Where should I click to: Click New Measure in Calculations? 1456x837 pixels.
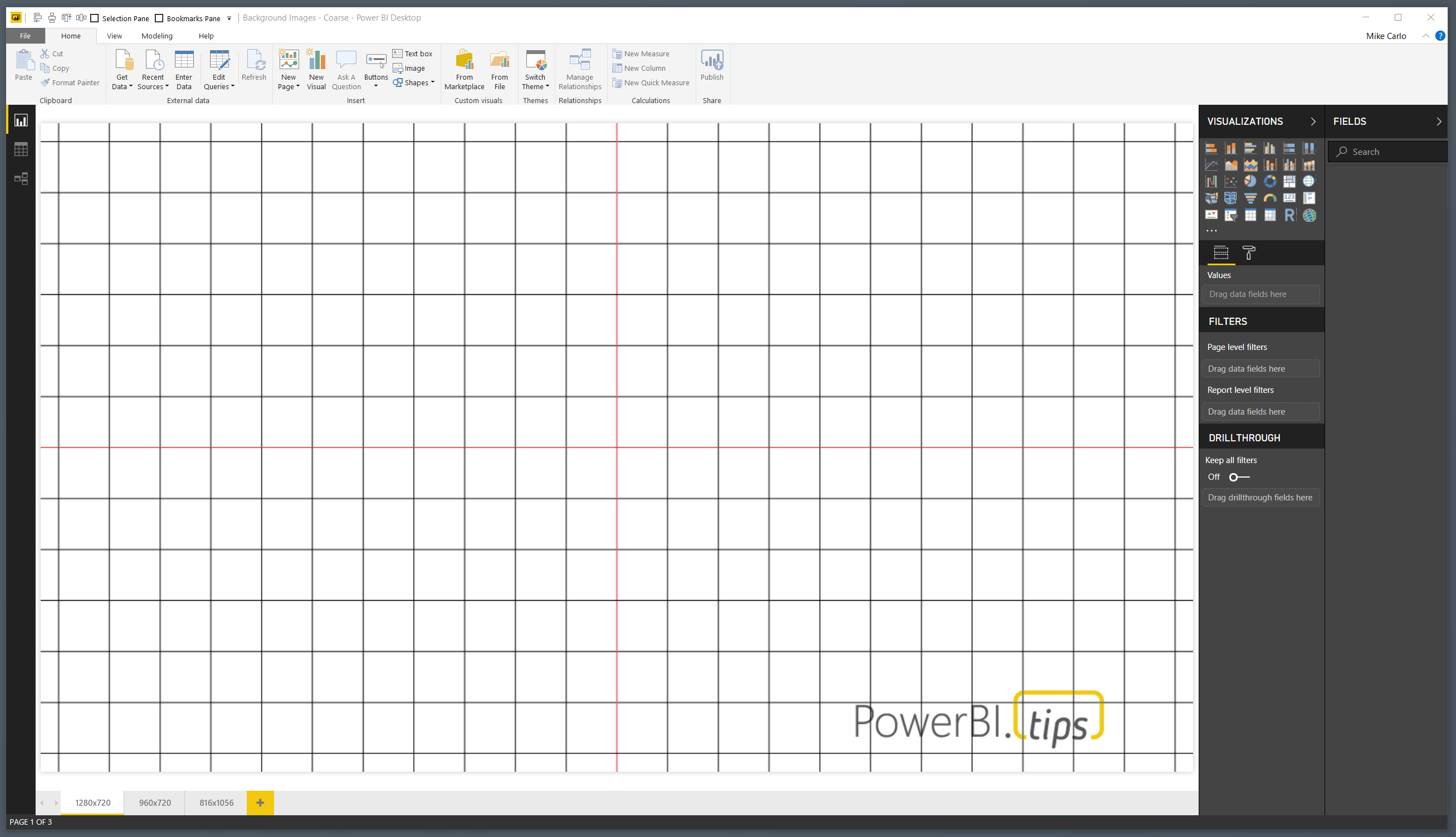[x=641, y=53]
